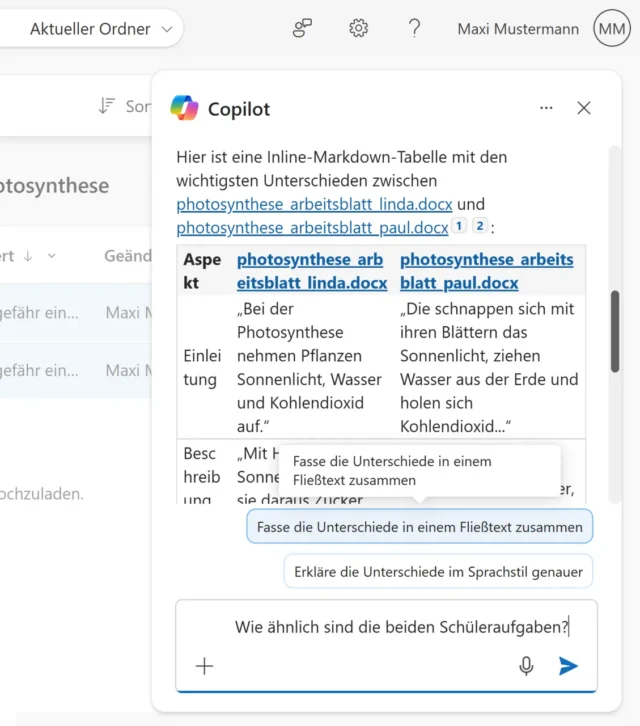Open paul.docx link in table header
640x726 pixels.
pyautogui.click(x=487, y=271)
